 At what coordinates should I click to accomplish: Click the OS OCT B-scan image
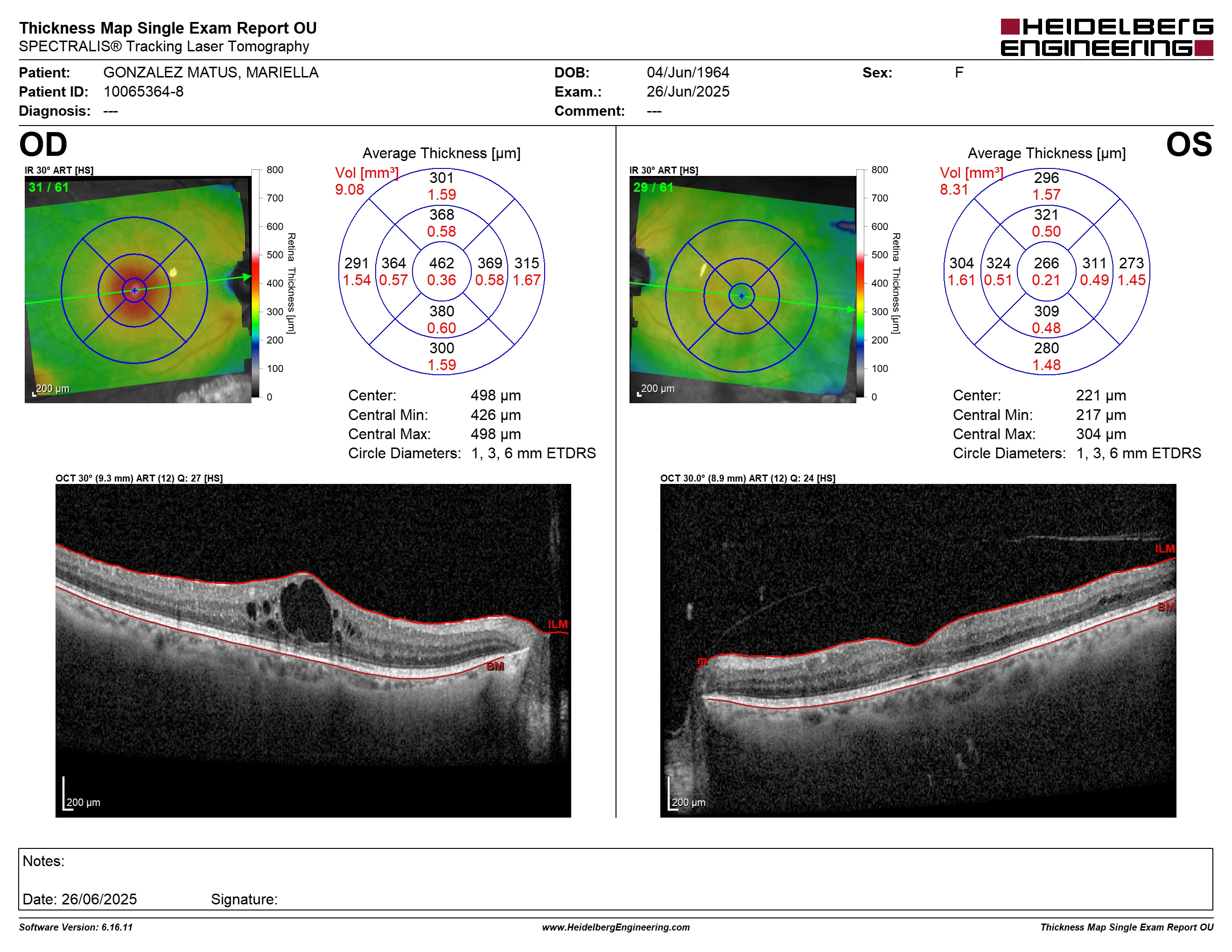point(918,650)
